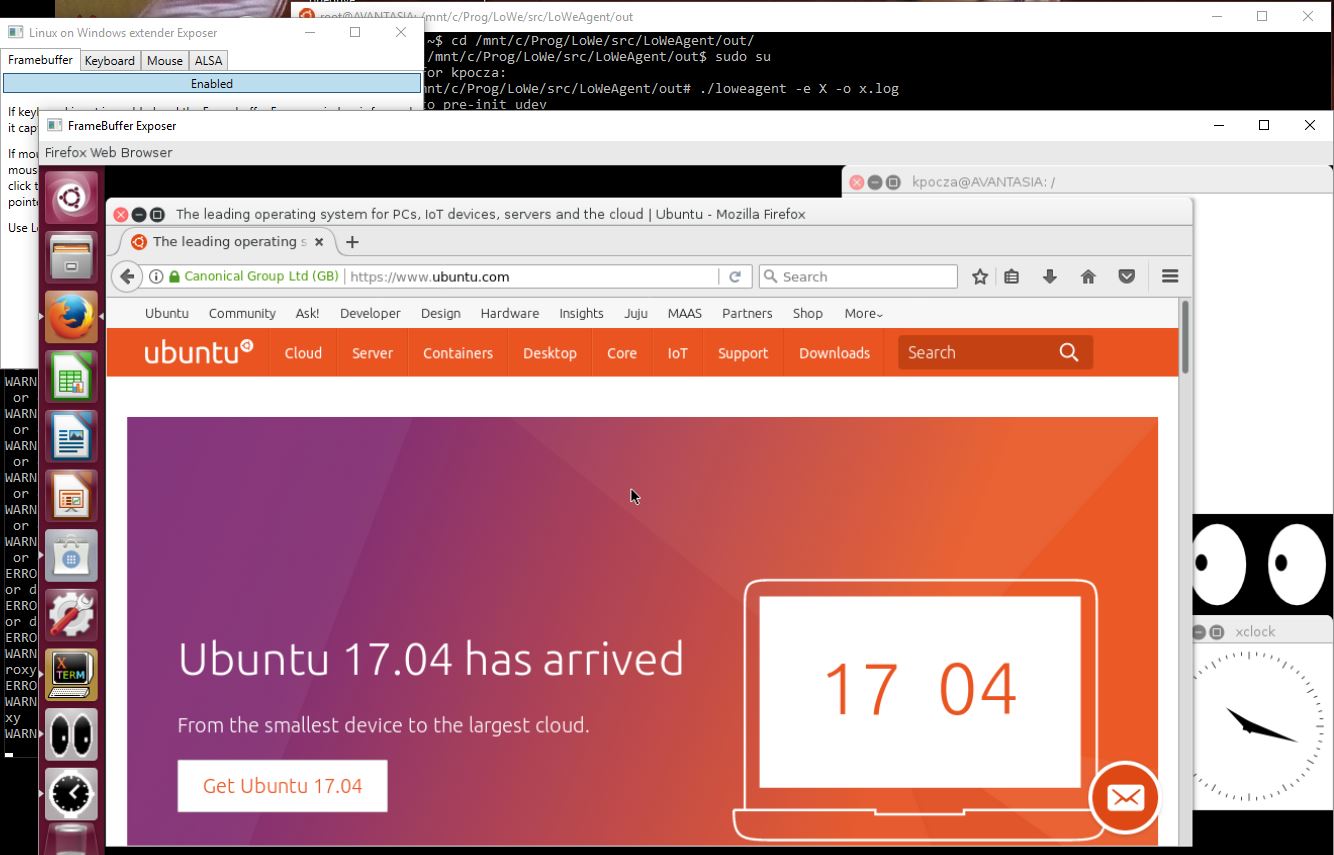Click kpocza@AVANTASIA terminal title
Image resolution: width=1334 pixels, height=855 pixels.
pyautogui.click(x=983, y=182)
